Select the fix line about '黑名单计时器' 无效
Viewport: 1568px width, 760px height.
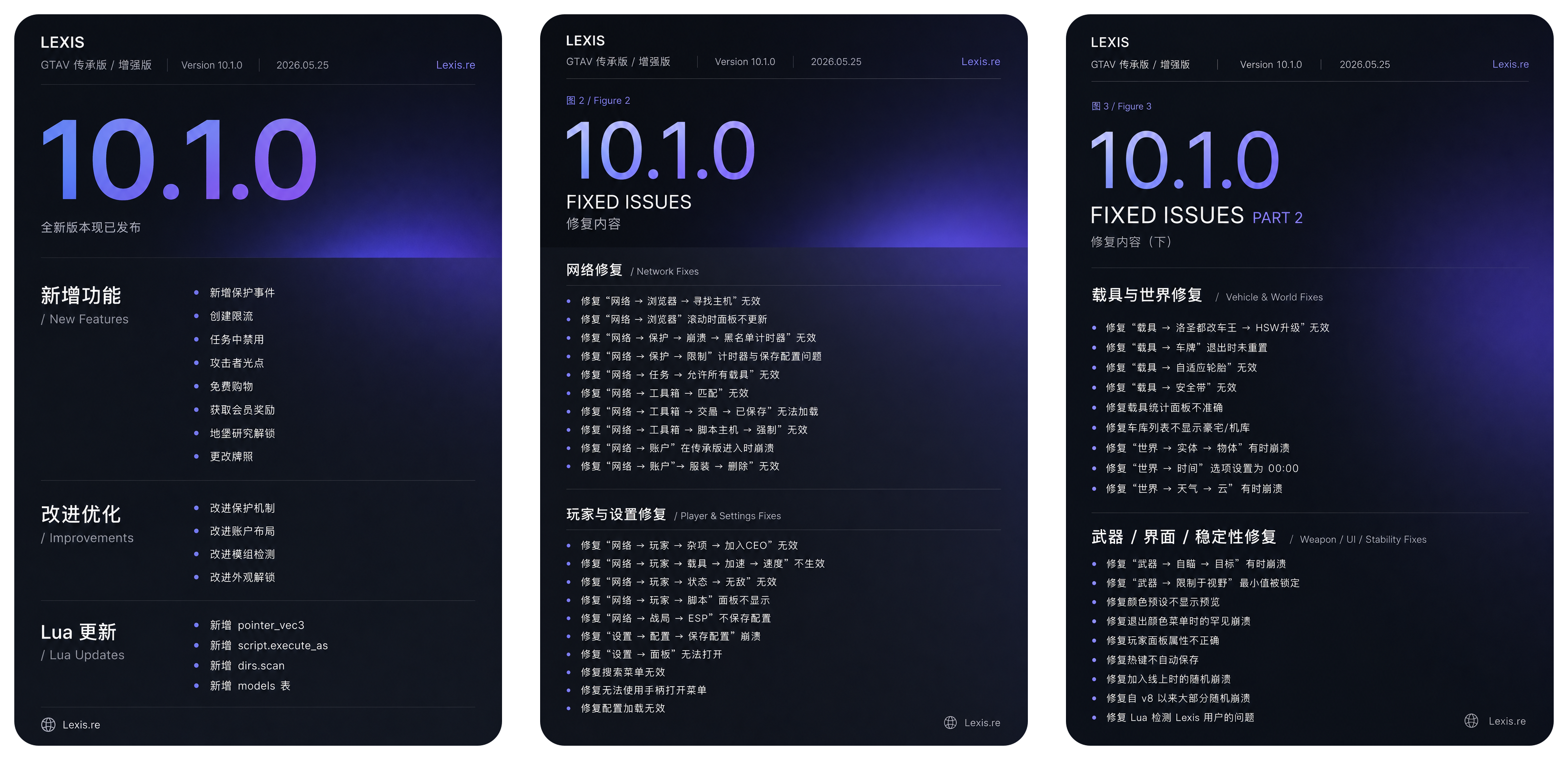click(x=698, y=338)
